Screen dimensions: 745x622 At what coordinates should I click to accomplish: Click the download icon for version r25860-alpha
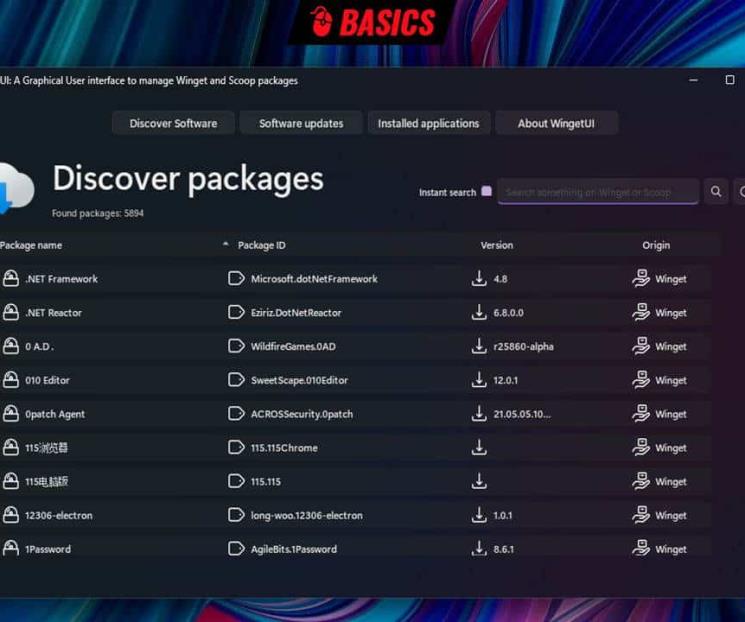point(479,346)
